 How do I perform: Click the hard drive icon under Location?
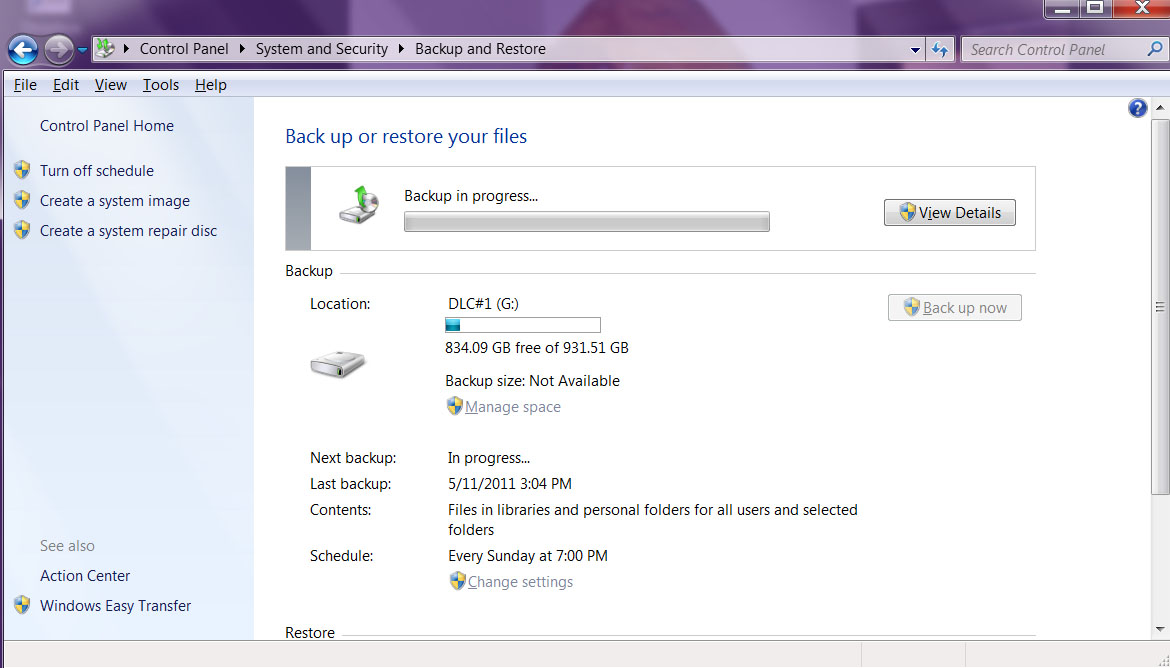(337, 364)
